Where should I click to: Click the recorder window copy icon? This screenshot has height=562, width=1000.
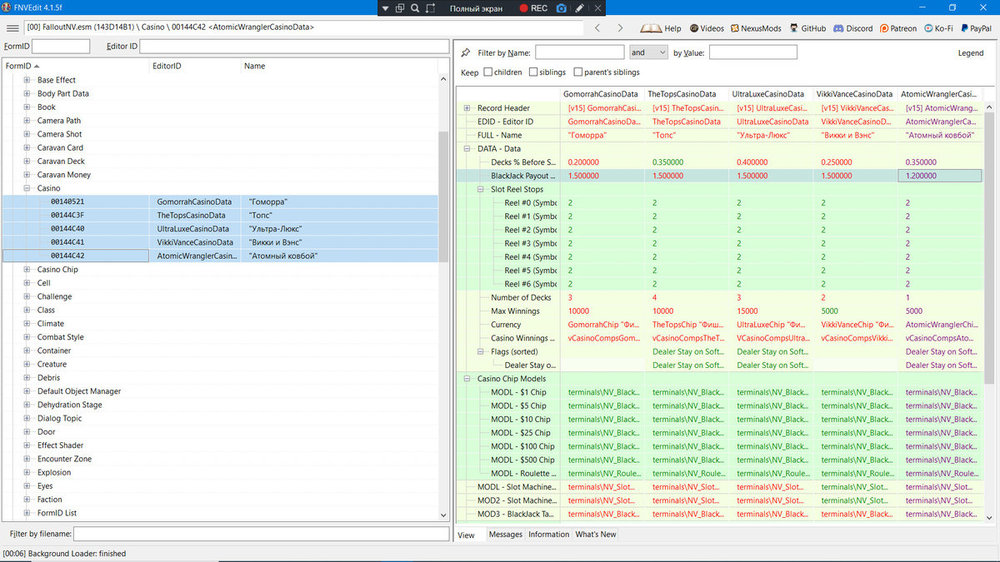click(400, 8)
